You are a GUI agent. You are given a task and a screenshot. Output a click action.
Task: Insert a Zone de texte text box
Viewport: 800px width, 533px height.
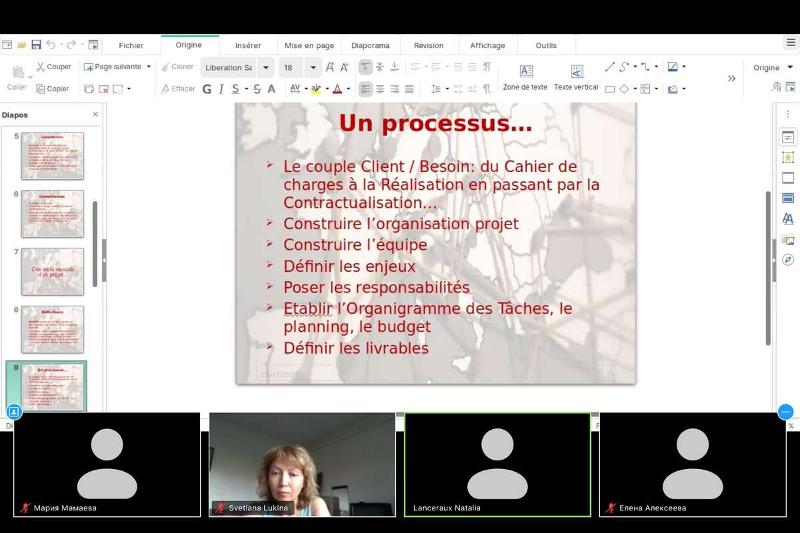(525, 76)
